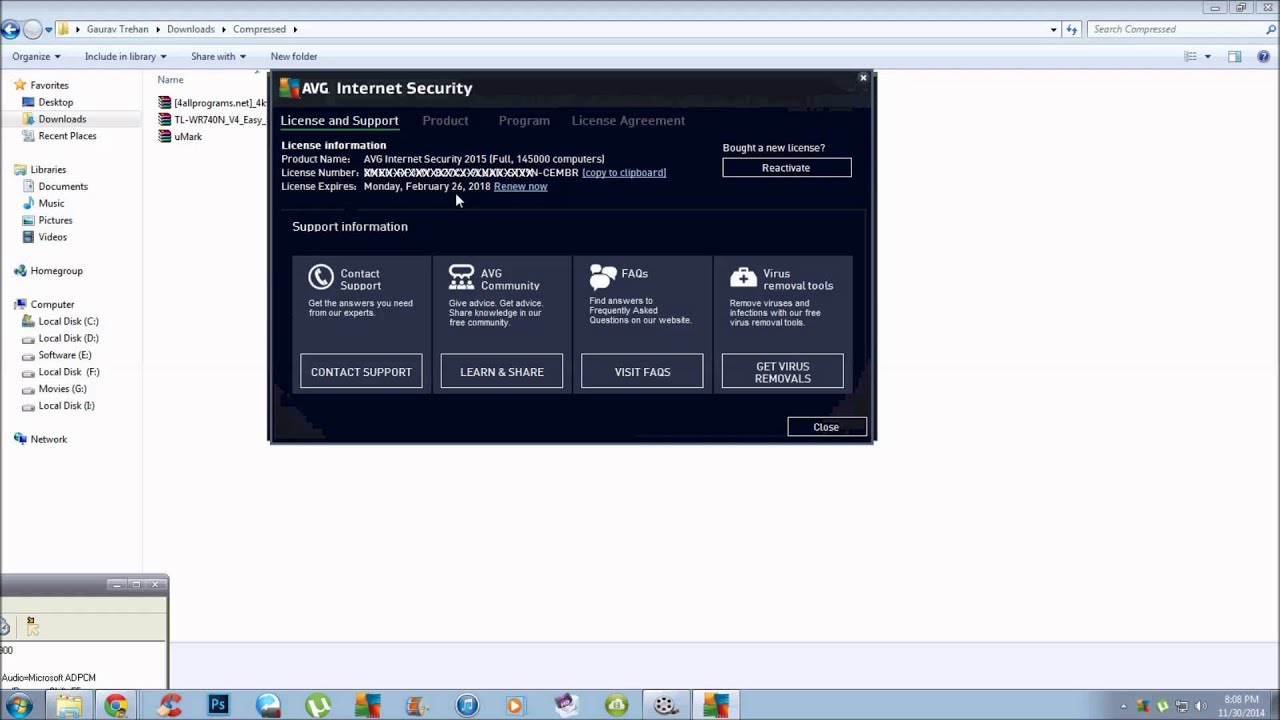Click the Virus removal tools kit icon

click(x=743, y=277)
